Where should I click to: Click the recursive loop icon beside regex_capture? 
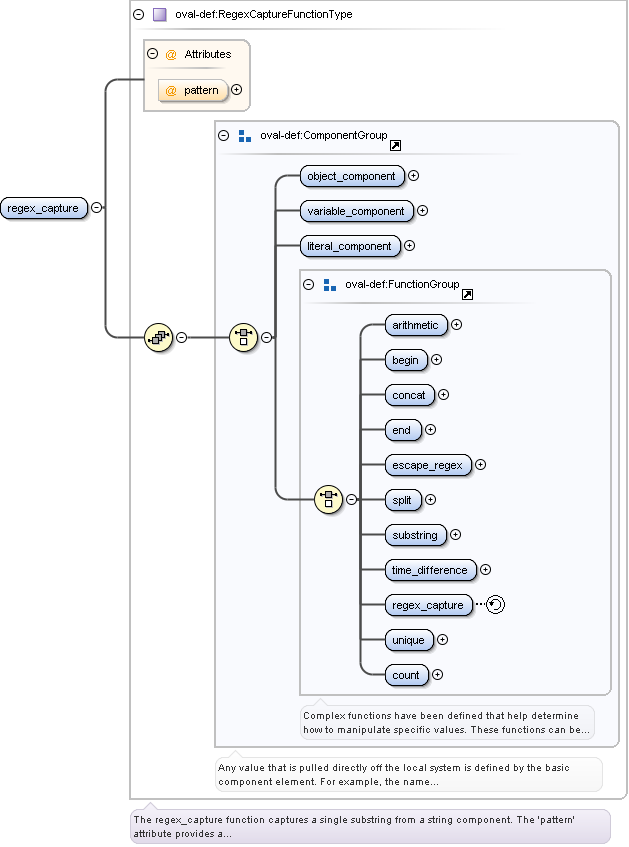[x=496, y=604]
